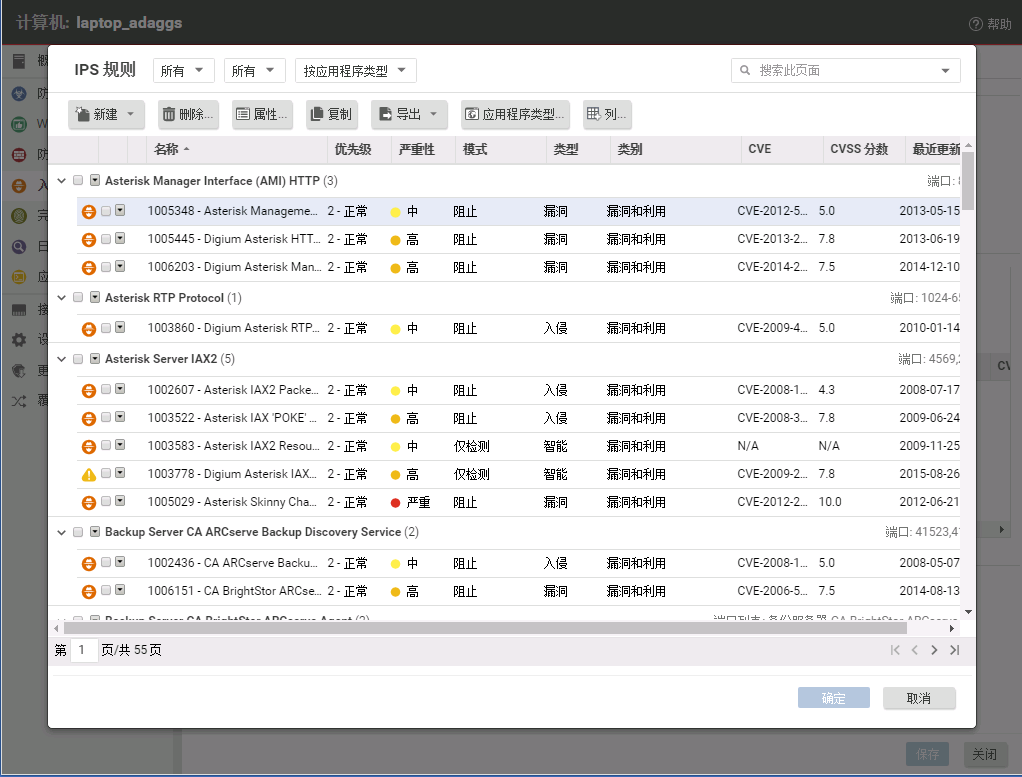The image size is (1022, 777).
Task: Jump to the last page arrow
Action: (954, 650)
